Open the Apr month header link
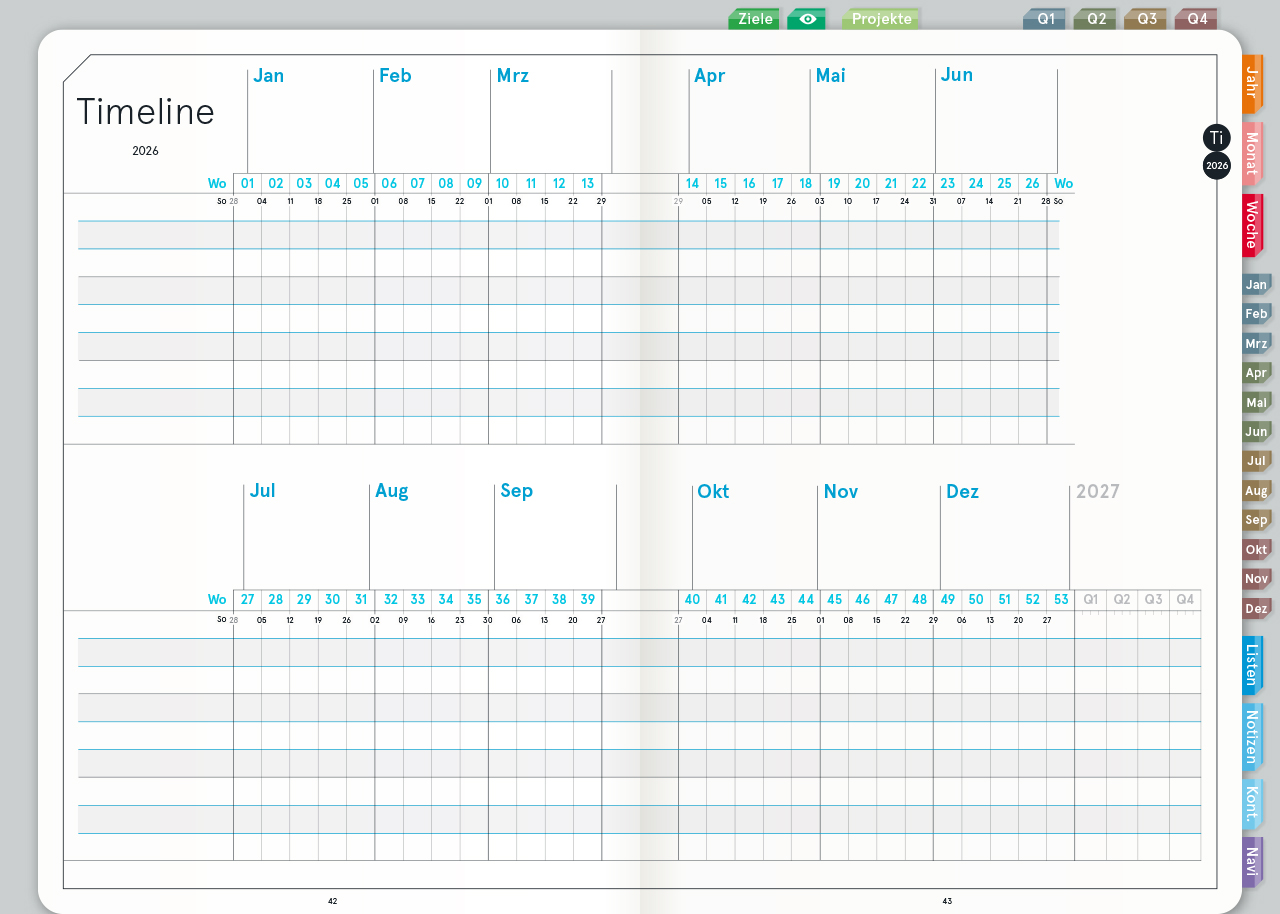Image resolution: width=1280 pixels, height=914 pixels. click(709, 76)
